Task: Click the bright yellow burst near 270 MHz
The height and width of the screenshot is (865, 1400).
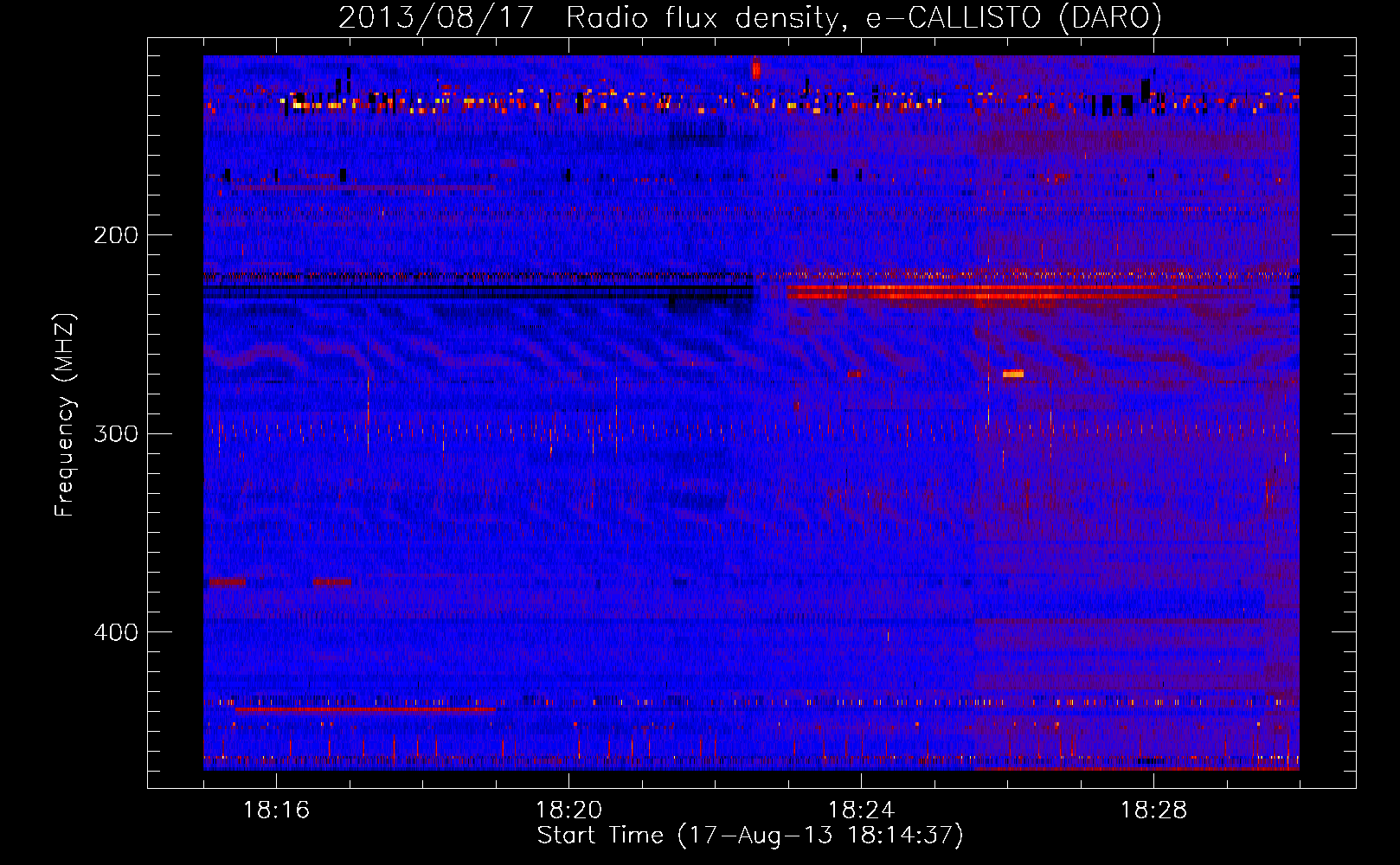Action: pyautogui.click(x=1013, y=374)
